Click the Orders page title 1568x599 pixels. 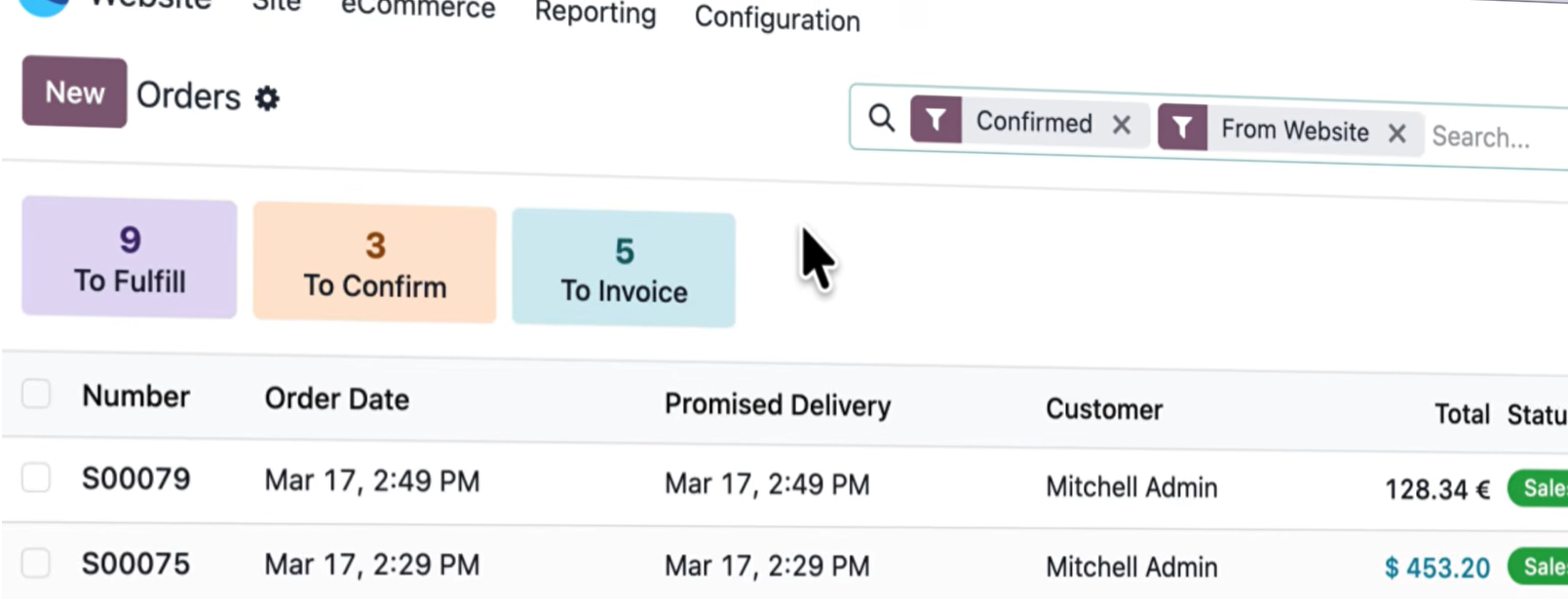(188, 96)
